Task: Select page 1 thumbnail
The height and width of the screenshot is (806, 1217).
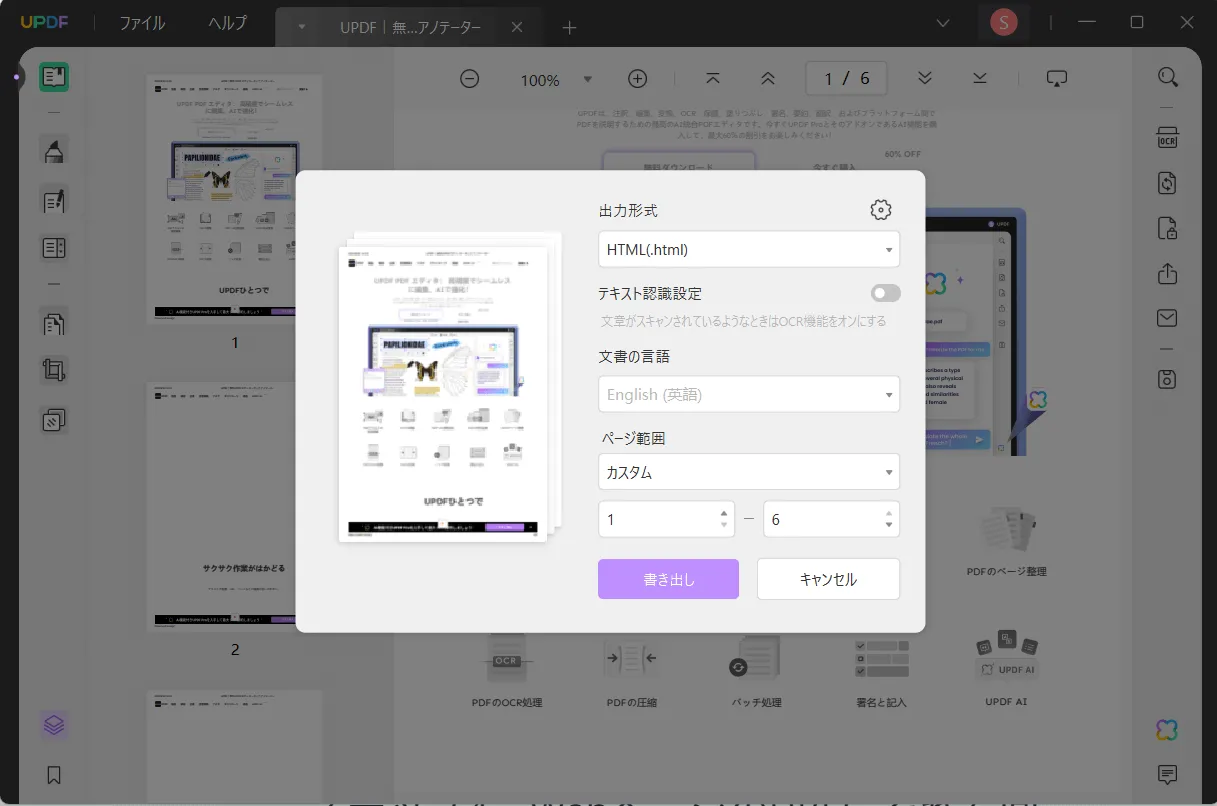Action: tap(235, 197)
